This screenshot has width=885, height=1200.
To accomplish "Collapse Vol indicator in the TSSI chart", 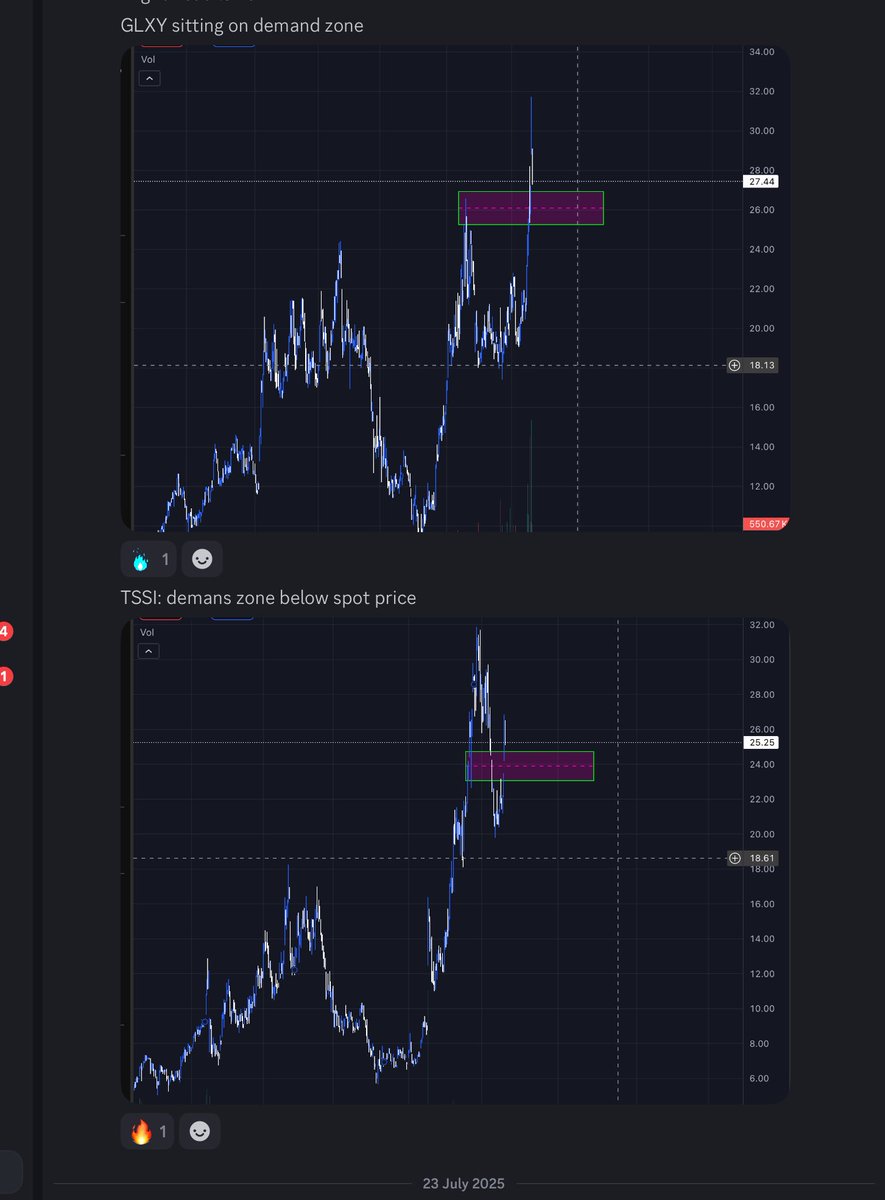I will (148, 651).
